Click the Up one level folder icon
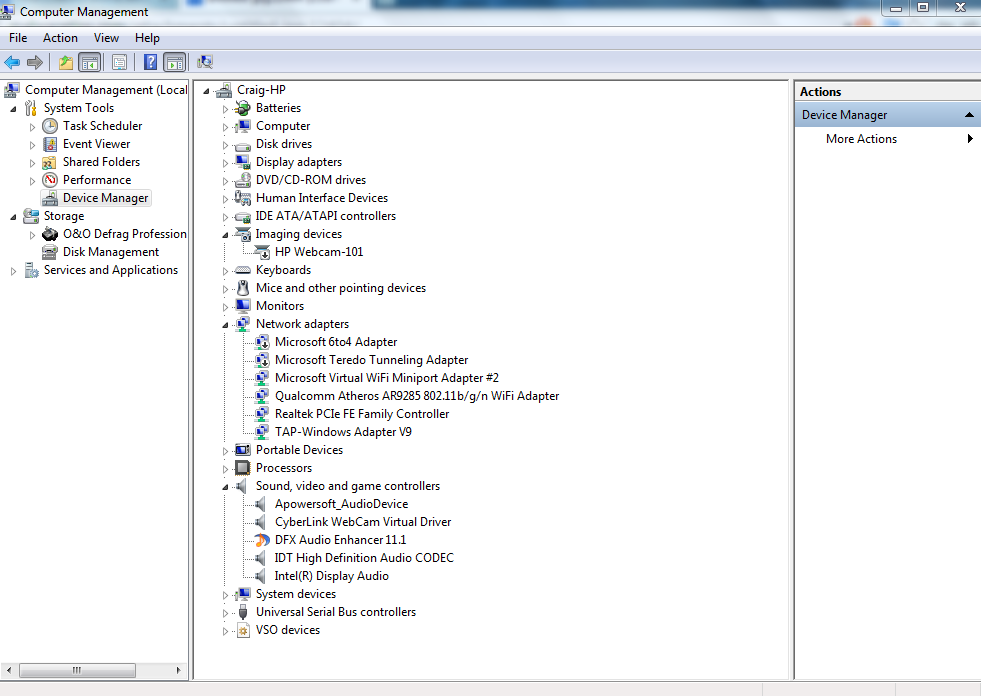The width and height of the screenshot is (981, 696). [66, 62]
